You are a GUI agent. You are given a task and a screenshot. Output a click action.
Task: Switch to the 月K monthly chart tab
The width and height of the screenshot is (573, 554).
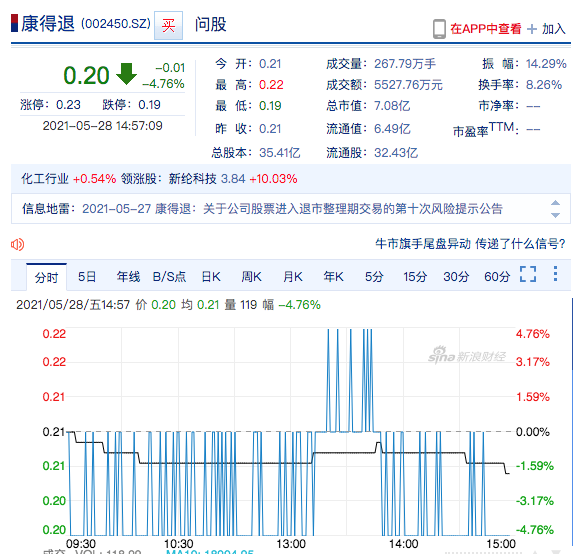point(293,277)
